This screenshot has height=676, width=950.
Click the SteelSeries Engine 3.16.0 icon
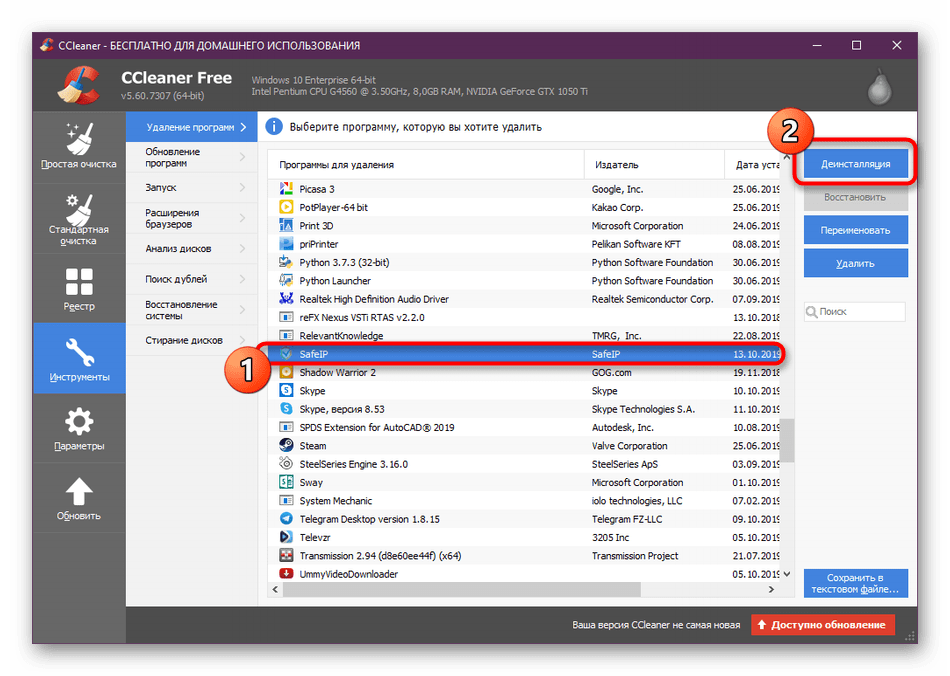[x=286, y=464]
